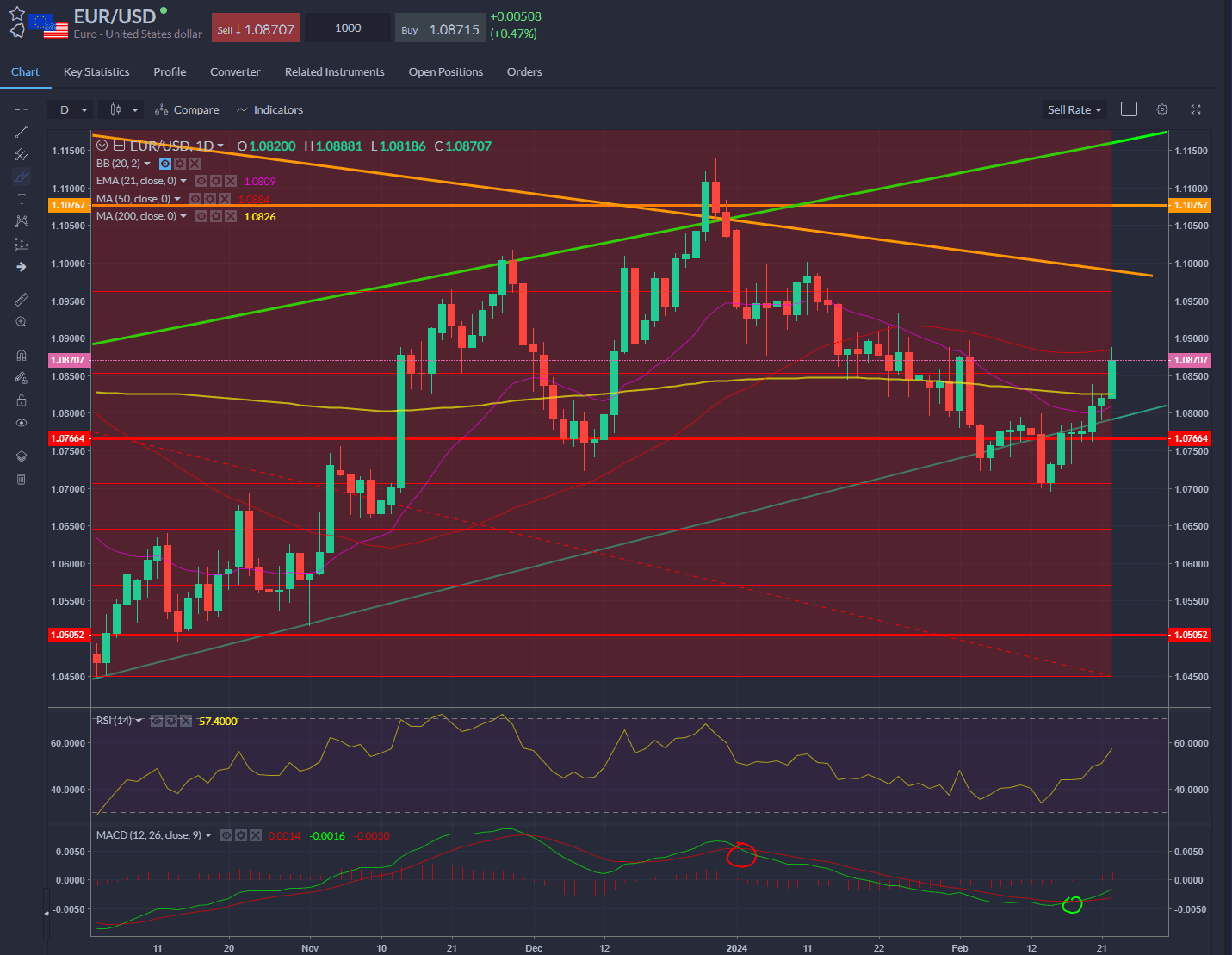This screenshot has height=955, width=1232.
Task: Select the Text annotation tool
Action: coord(22,199)
